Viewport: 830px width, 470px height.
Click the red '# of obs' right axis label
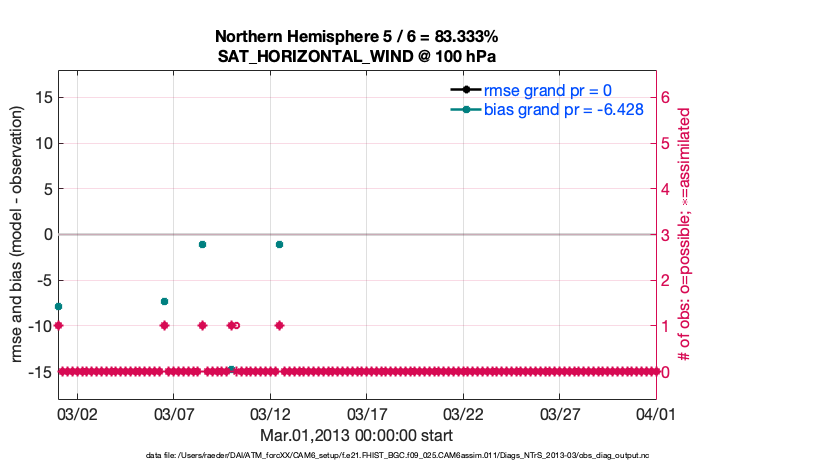click(x=685, y=235)
